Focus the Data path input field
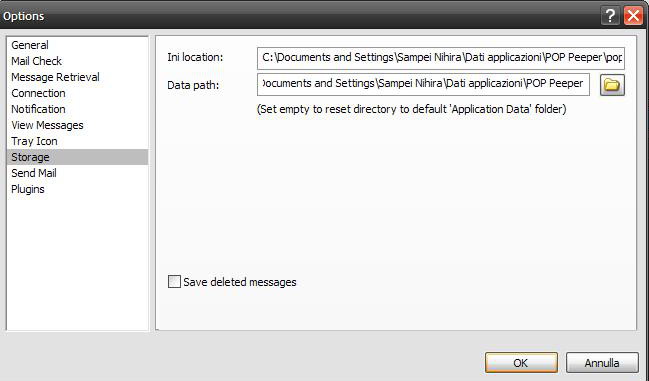 click(x=423, y=84)
